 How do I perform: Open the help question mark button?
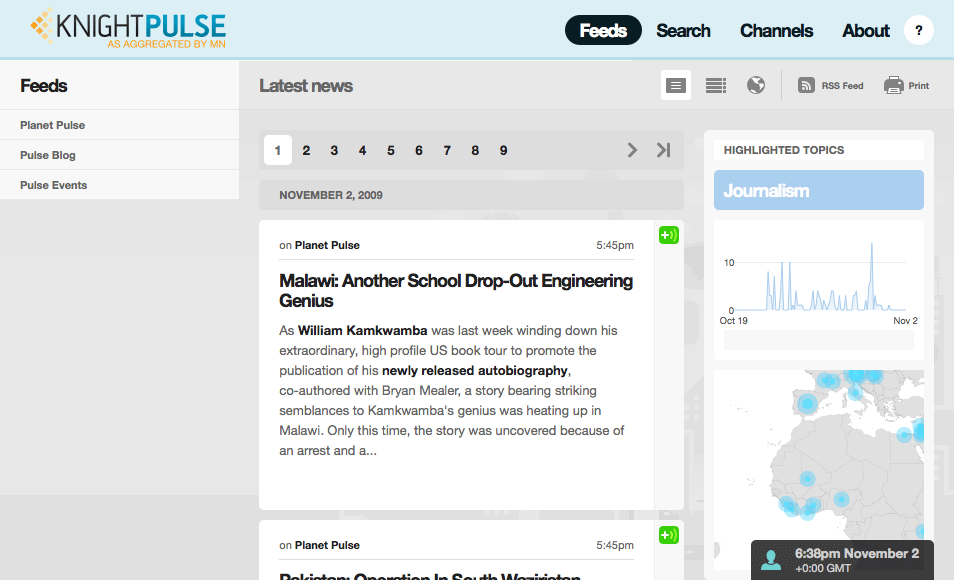919,30
